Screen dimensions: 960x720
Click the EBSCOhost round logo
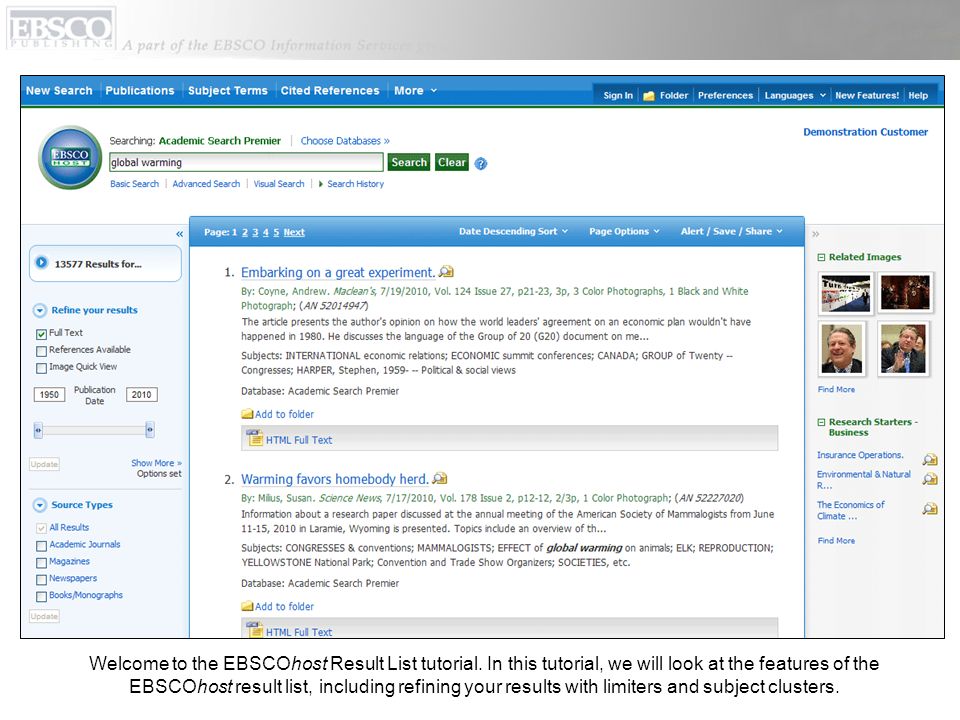click(x=70, y=157)
